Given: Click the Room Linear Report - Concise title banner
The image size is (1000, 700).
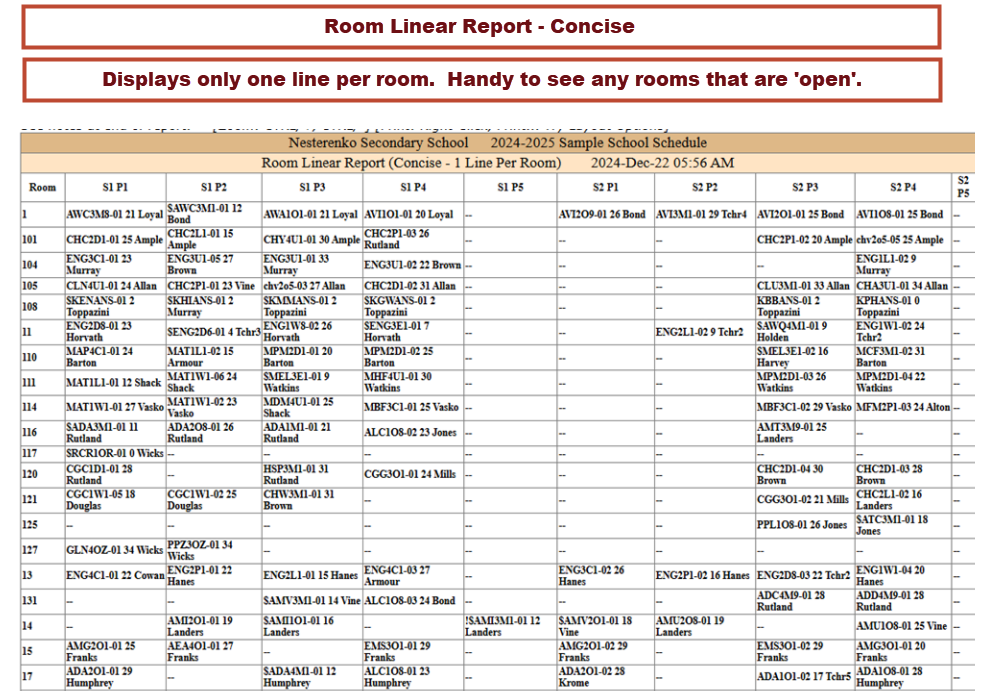Looking at the screenshot, I should click(x=480, y=27).
